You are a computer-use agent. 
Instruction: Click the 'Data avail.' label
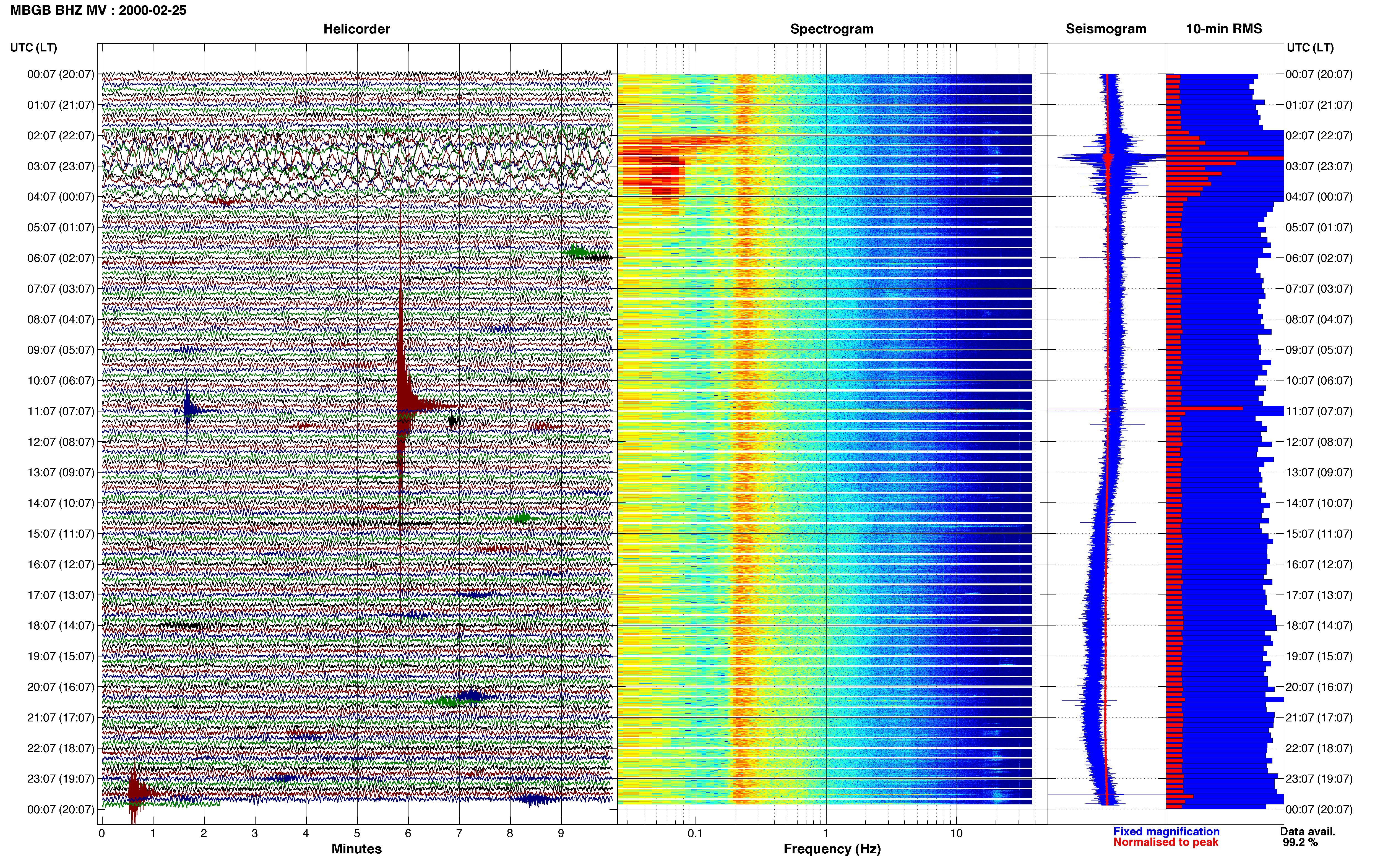(x=1308, y=831)
